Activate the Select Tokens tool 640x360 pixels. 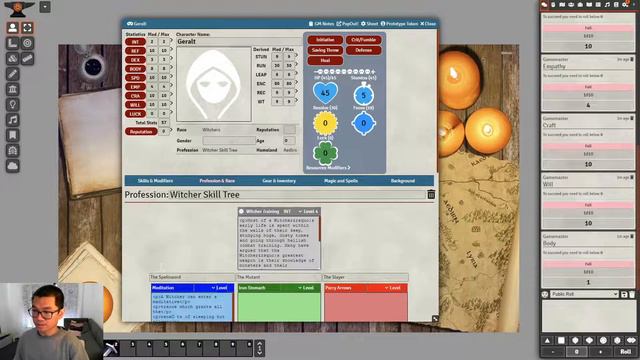27,27
